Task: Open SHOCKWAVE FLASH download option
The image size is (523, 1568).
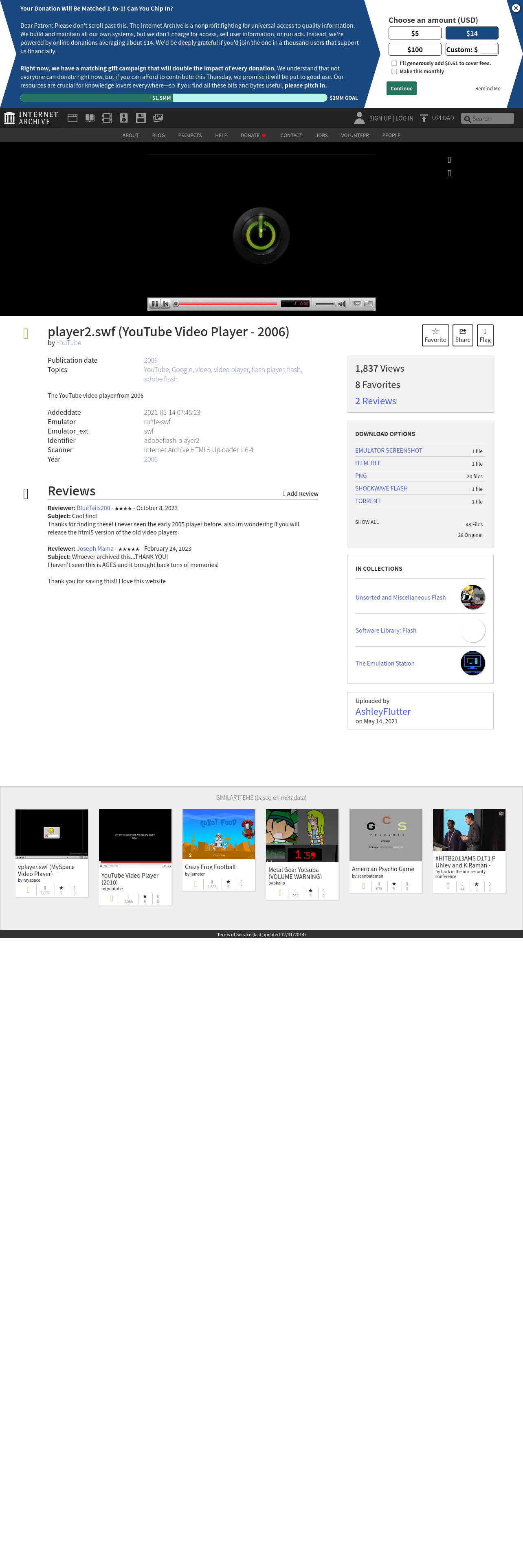Action: point(381,488)
